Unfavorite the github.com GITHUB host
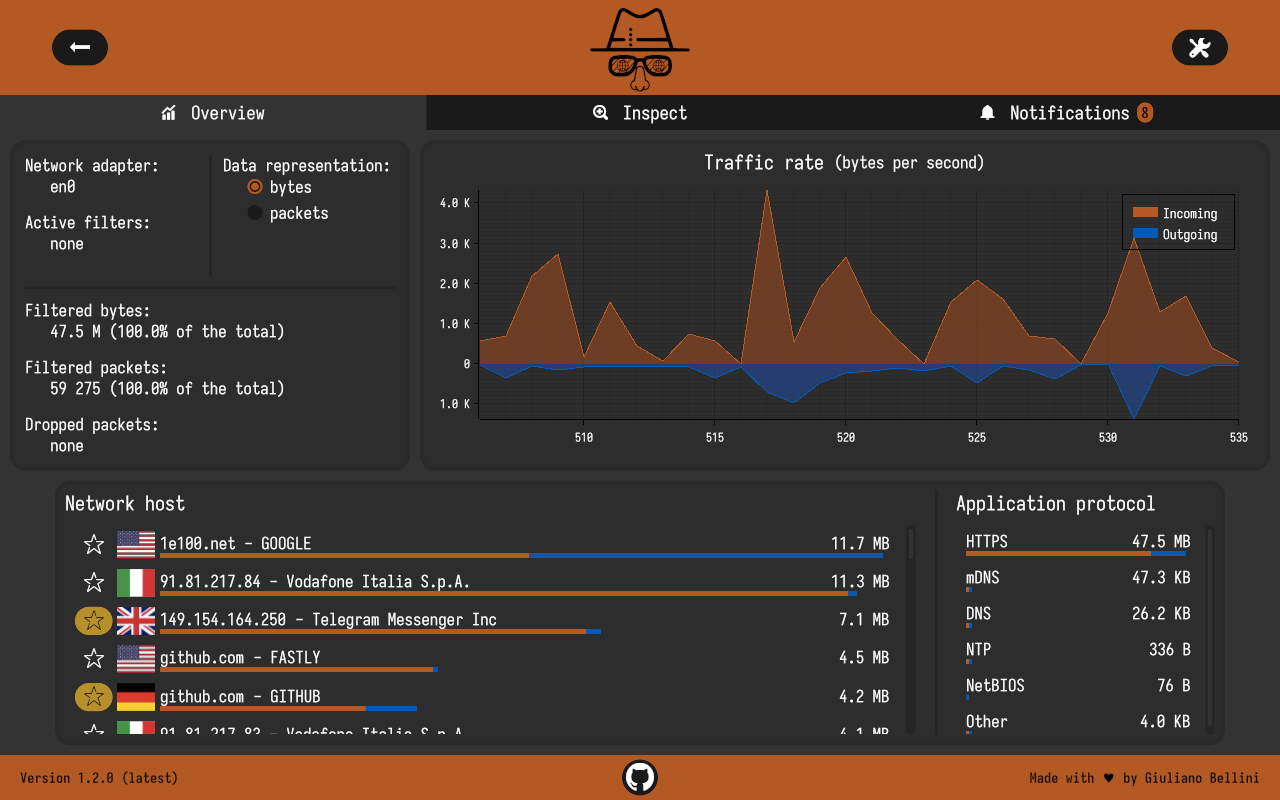The height and width of the screenshot is (800, 1280). [x=94, y=696]
